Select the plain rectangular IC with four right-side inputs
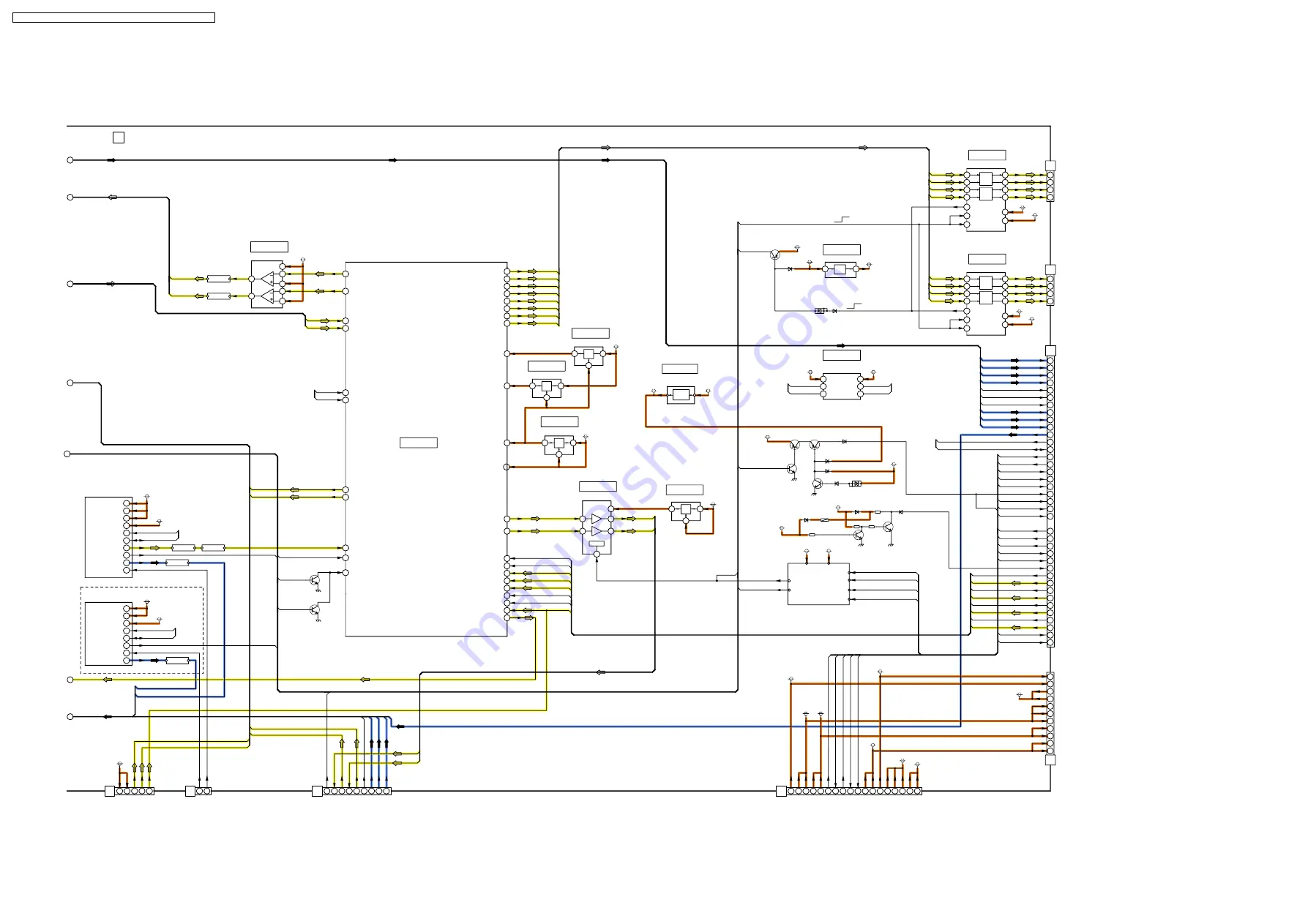This screenshot has height=924, width=1308. [818, 584]
